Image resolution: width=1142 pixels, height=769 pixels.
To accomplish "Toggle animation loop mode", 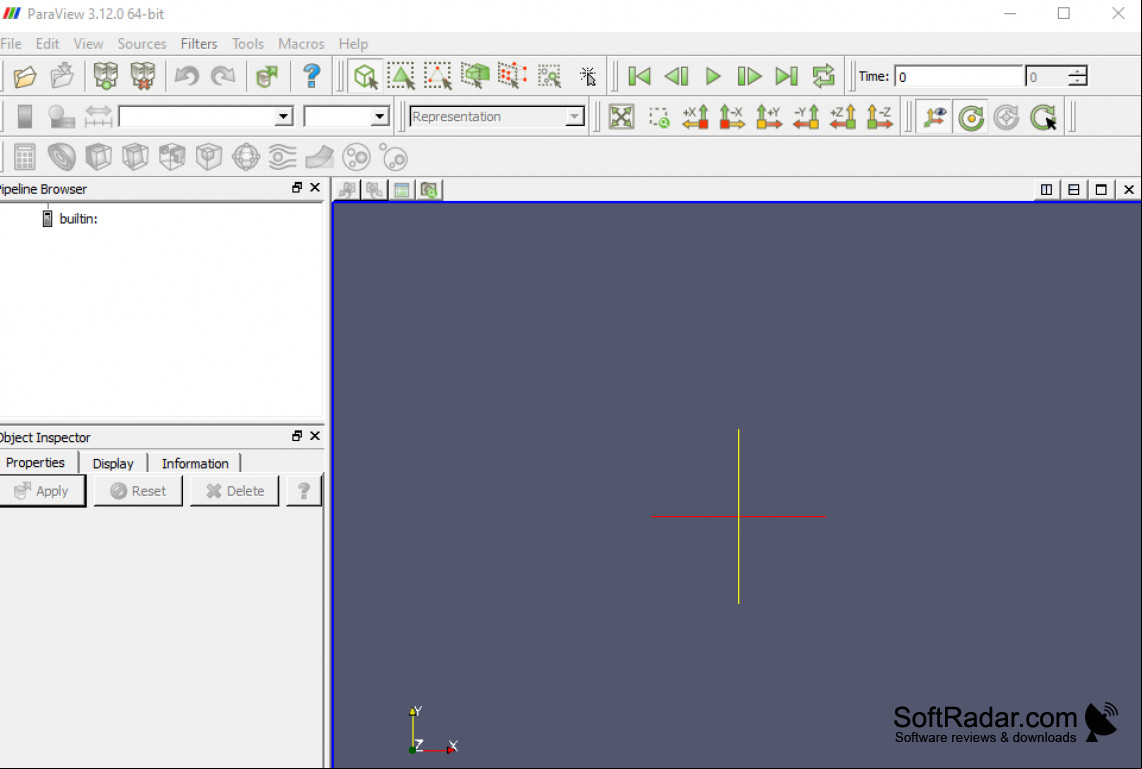I will [824, 76].
